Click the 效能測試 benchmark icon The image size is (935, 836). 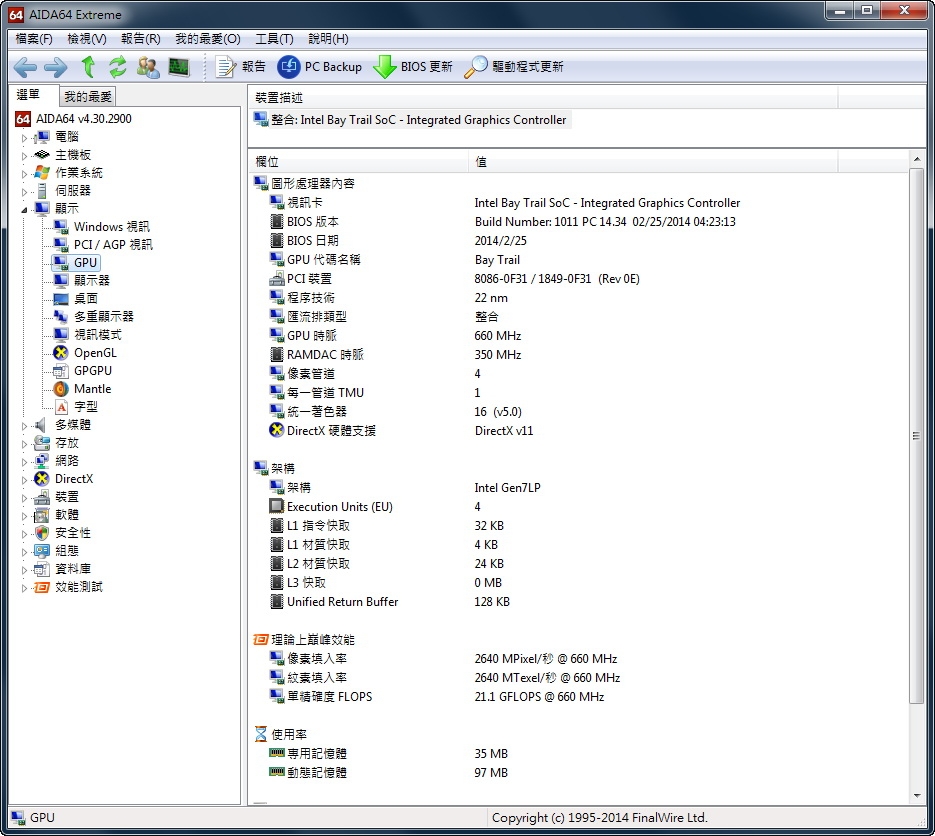pyautogui.click(x=42, y=587)
